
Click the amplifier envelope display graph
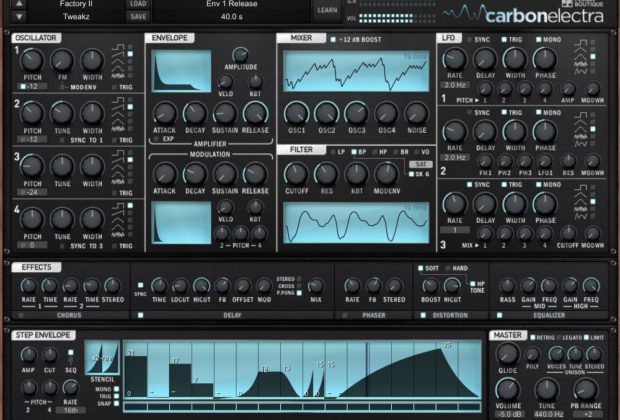click(x=181, y=71)
